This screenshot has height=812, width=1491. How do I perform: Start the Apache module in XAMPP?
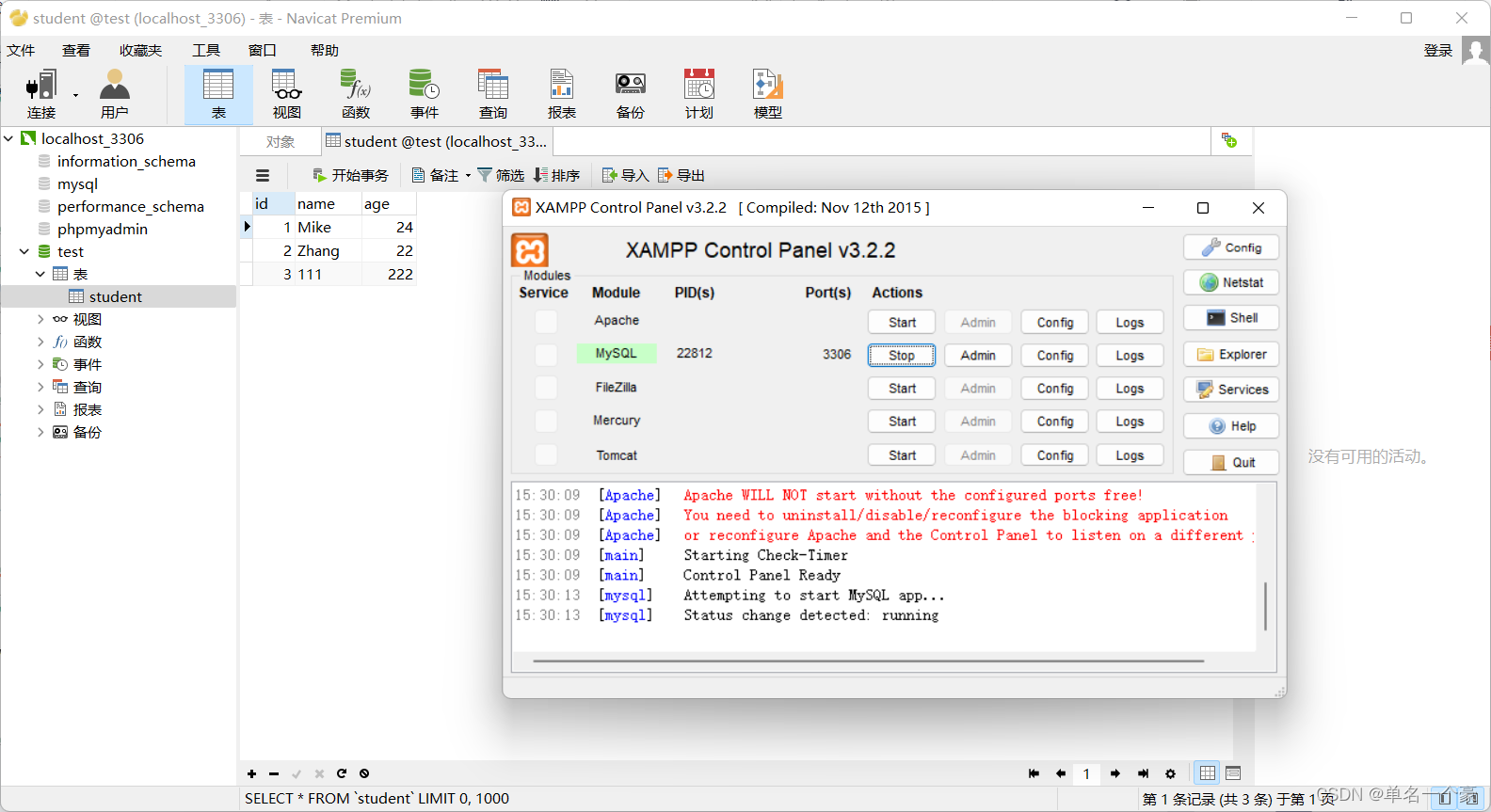[902, 322]
